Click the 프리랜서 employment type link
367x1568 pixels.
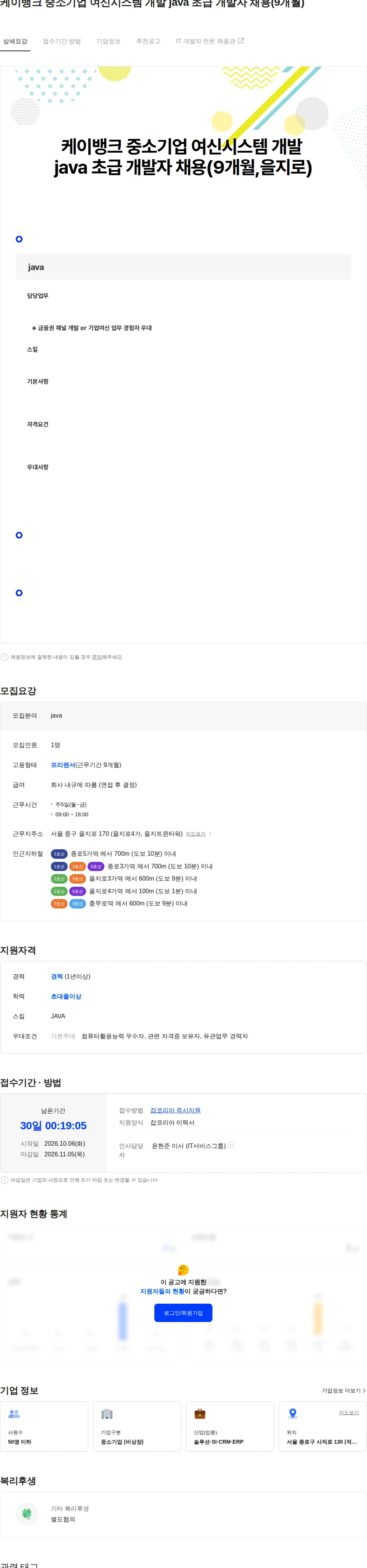point(63,765)
